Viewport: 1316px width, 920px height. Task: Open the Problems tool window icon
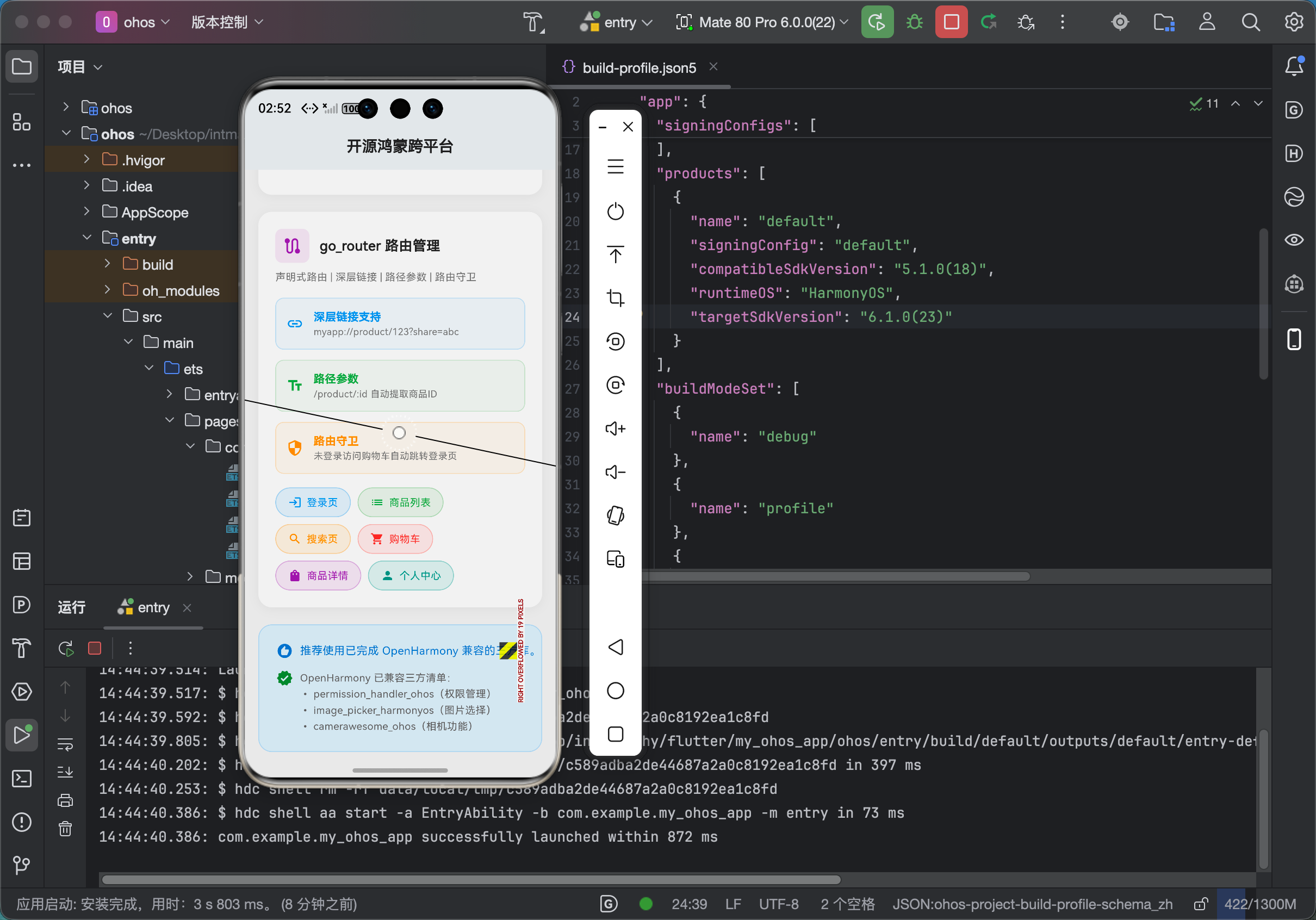click(x=22, y=822)
